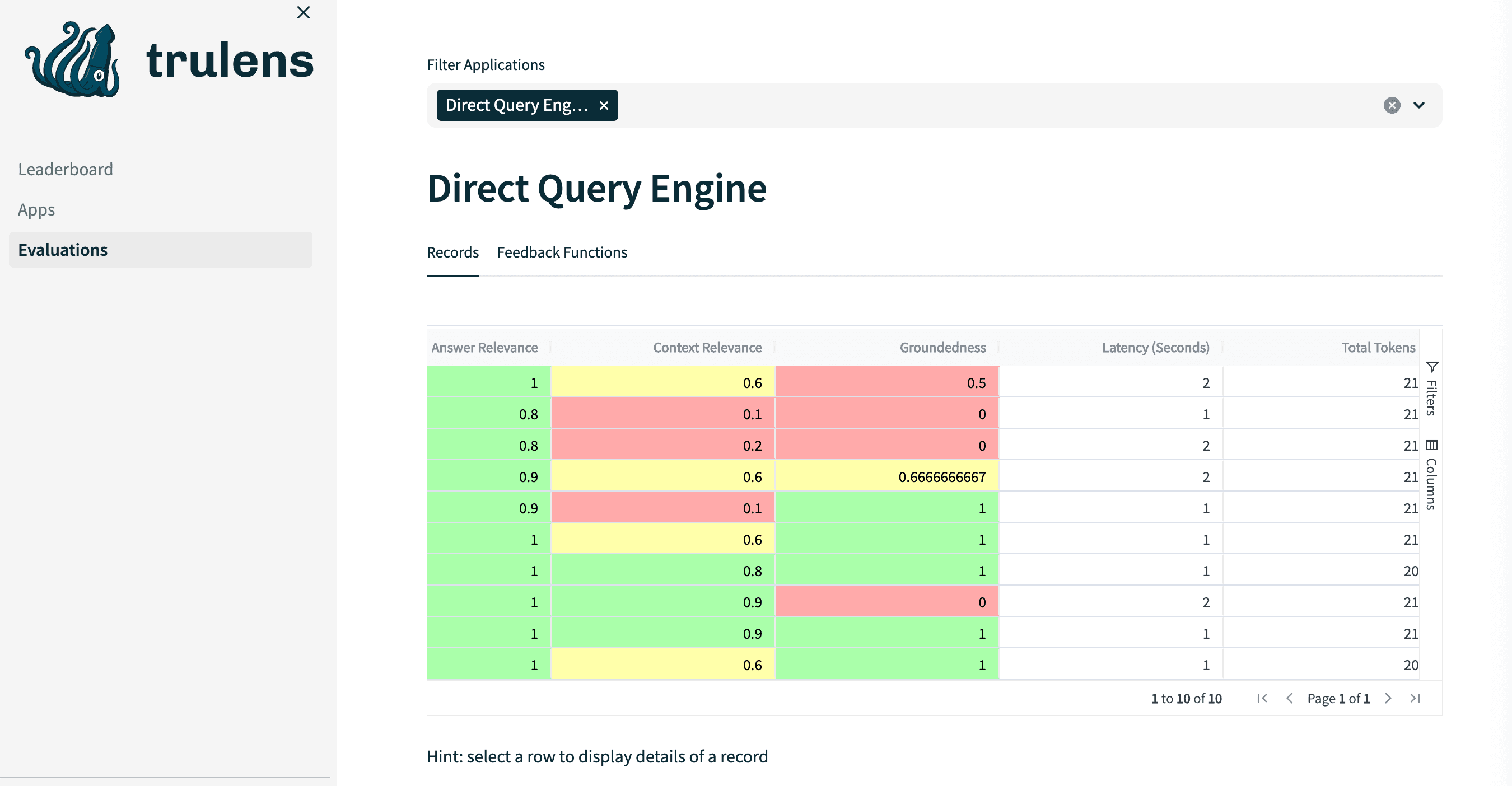Select the Records tab
This screenshot has height=786, width=1512.
tap(452, 252)
